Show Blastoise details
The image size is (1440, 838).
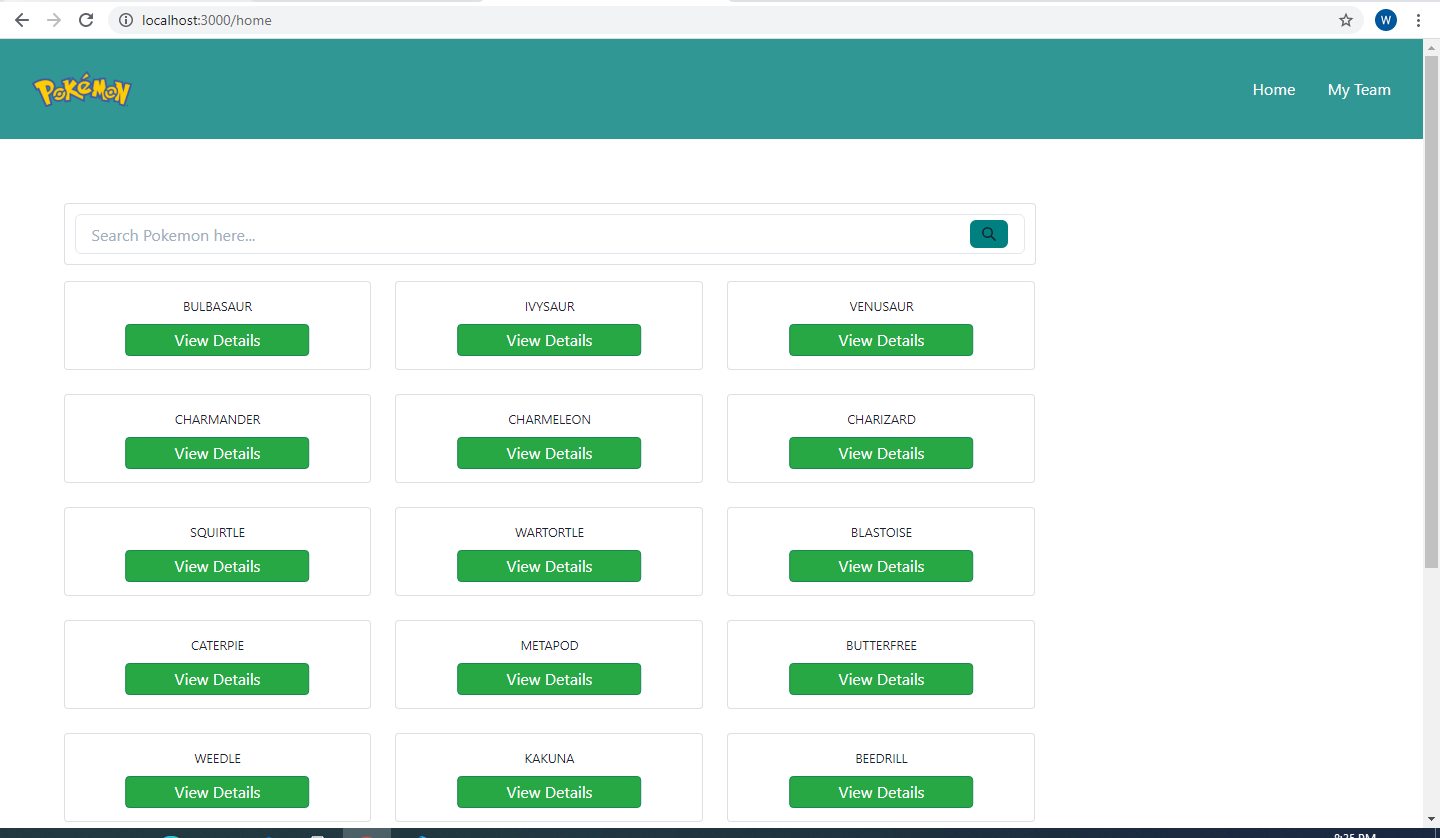pyautogui.click(x=881, y=566)
